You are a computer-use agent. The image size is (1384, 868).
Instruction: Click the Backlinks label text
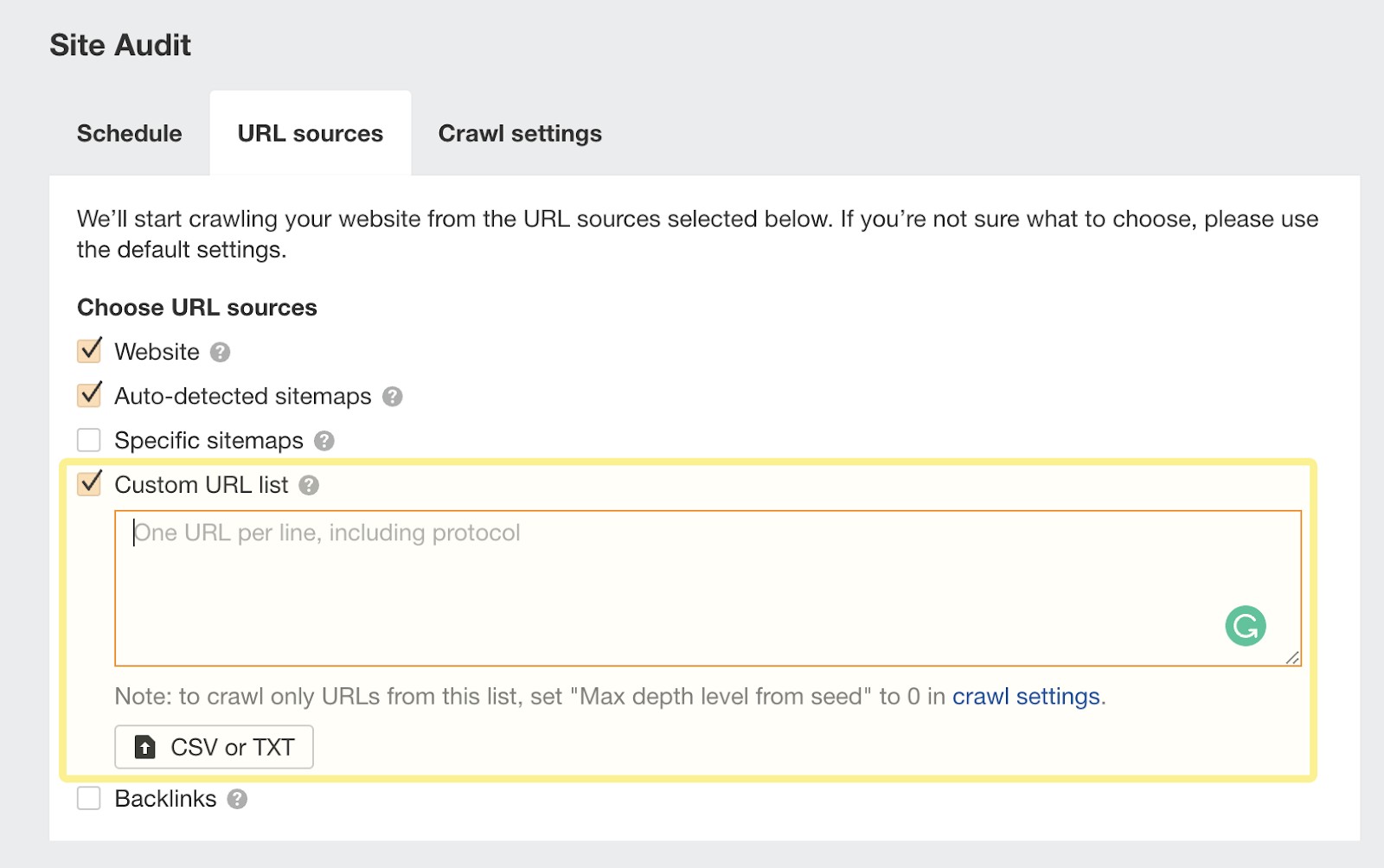click(166, 798)
